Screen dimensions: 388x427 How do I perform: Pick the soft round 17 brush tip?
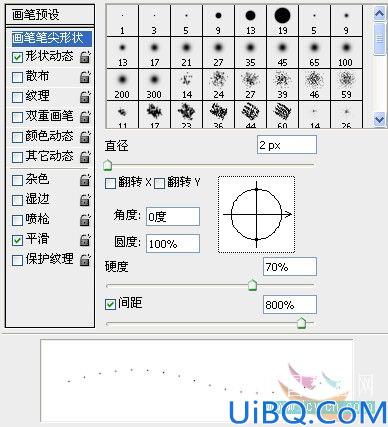(154, 53)
